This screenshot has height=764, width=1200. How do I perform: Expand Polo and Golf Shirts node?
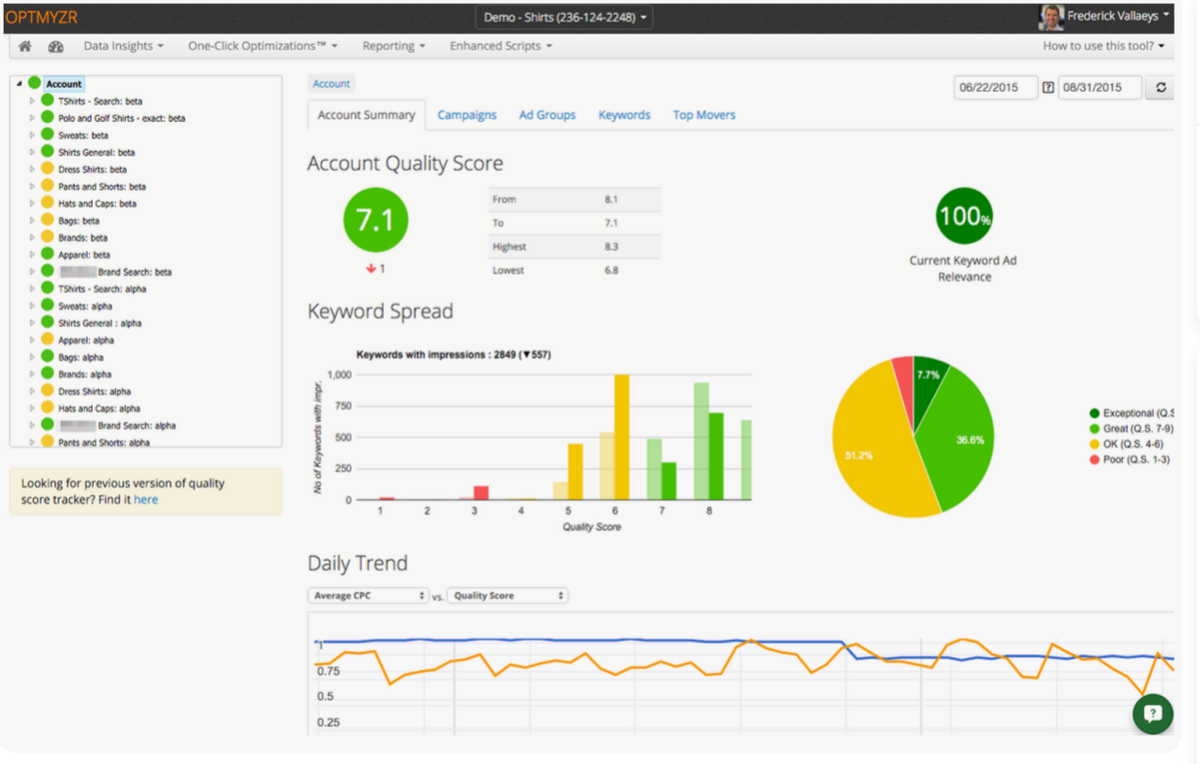coord(32,118)
